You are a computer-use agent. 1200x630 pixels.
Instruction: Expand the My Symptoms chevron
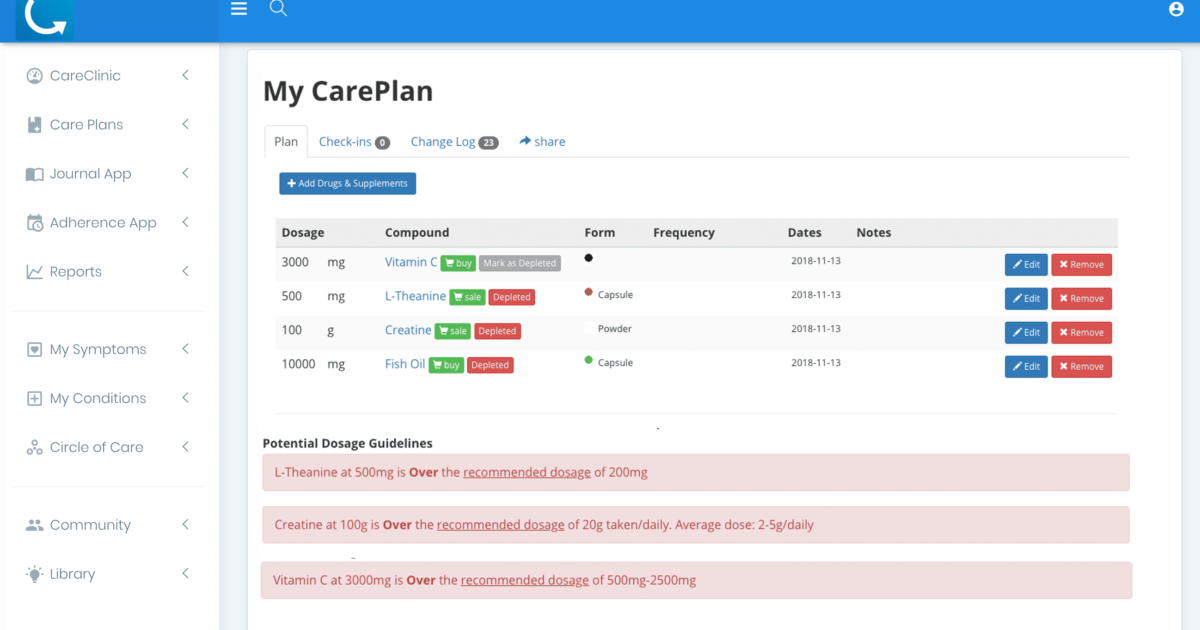pos(185,349)
